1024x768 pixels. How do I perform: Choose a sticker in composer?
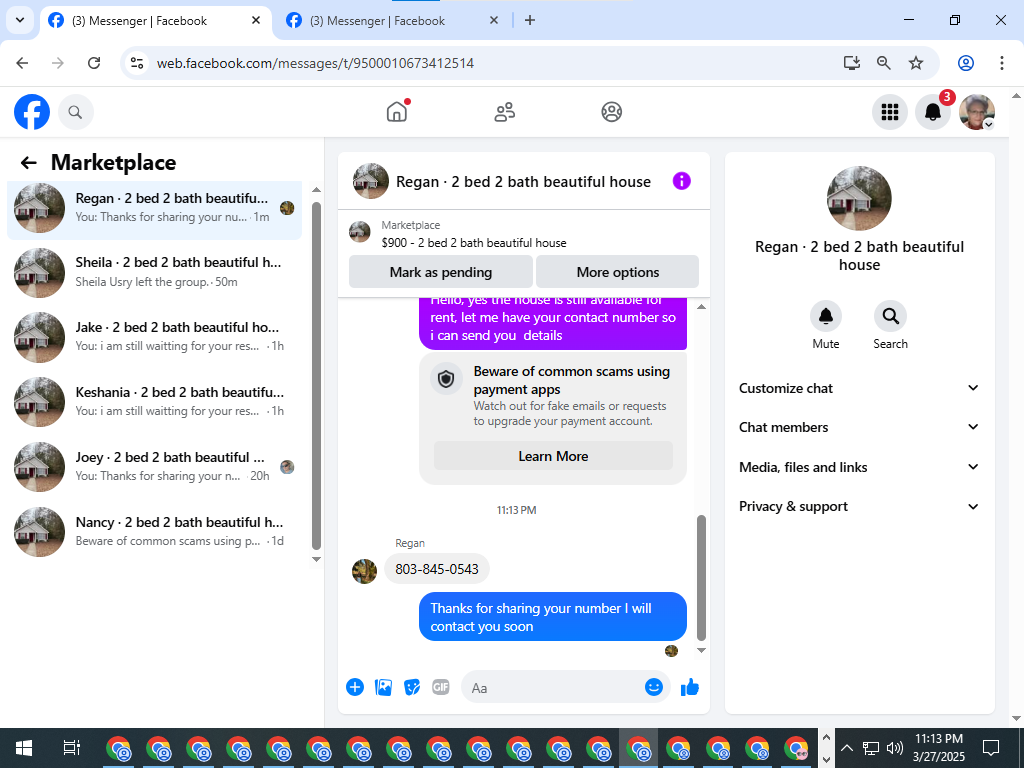[412, 687]
